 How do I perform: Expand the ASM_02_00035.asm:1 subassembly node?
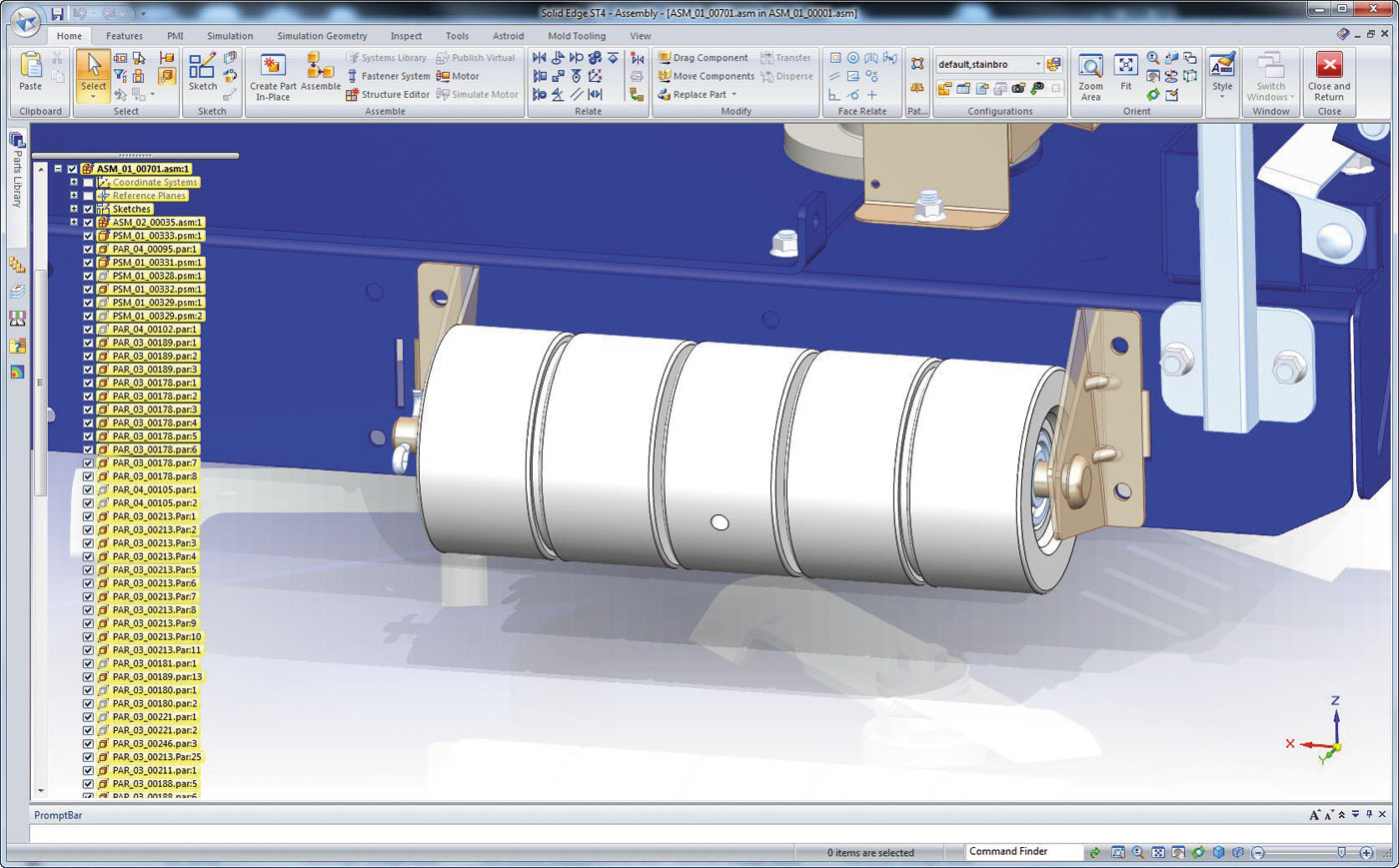point(74,223)
